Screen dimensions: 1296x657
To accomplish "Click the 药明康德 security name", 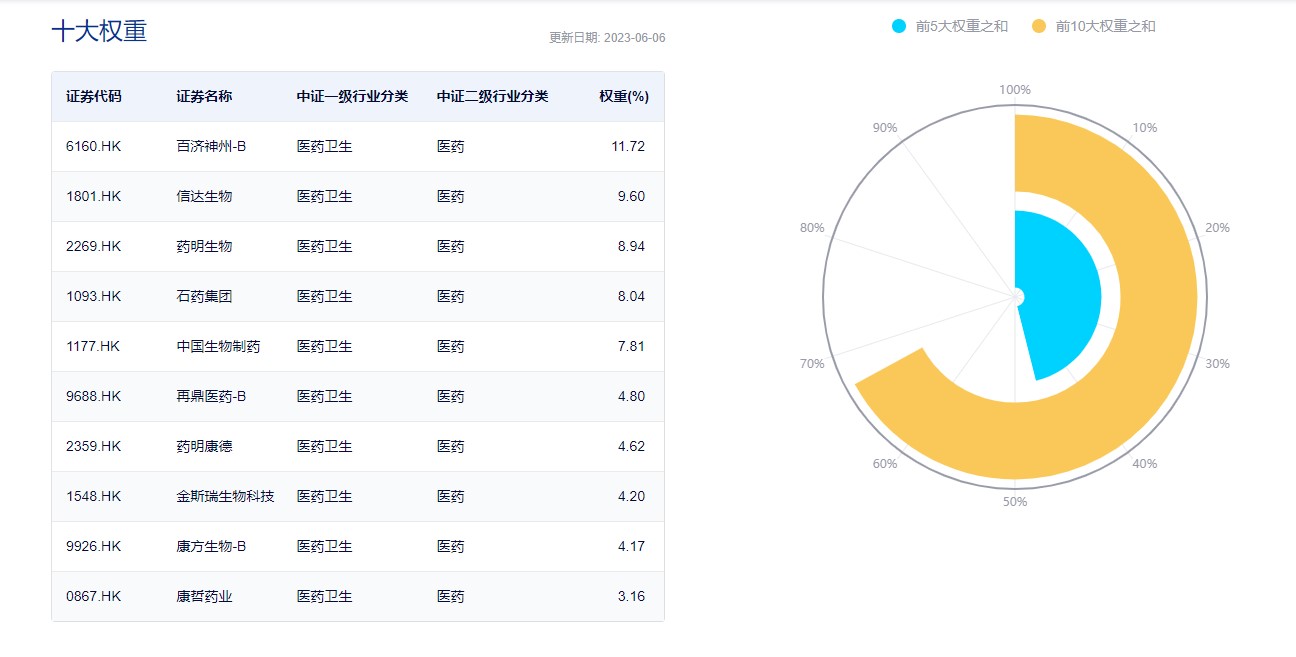I will (x=204, y=446).
